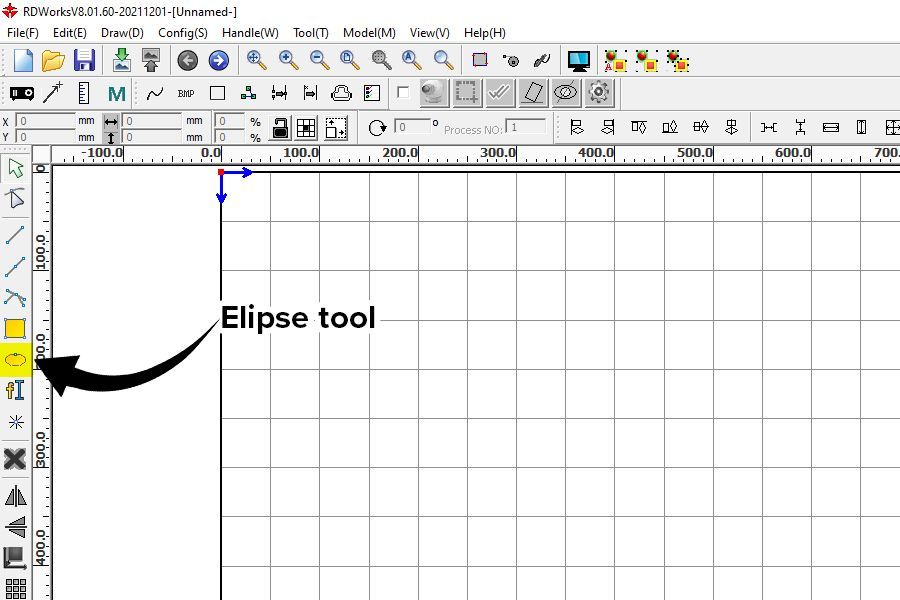Image resolution: width=900 pixels, height=600 pixels.
Task: Open the BMP image import tool
Action: [187, 92]
